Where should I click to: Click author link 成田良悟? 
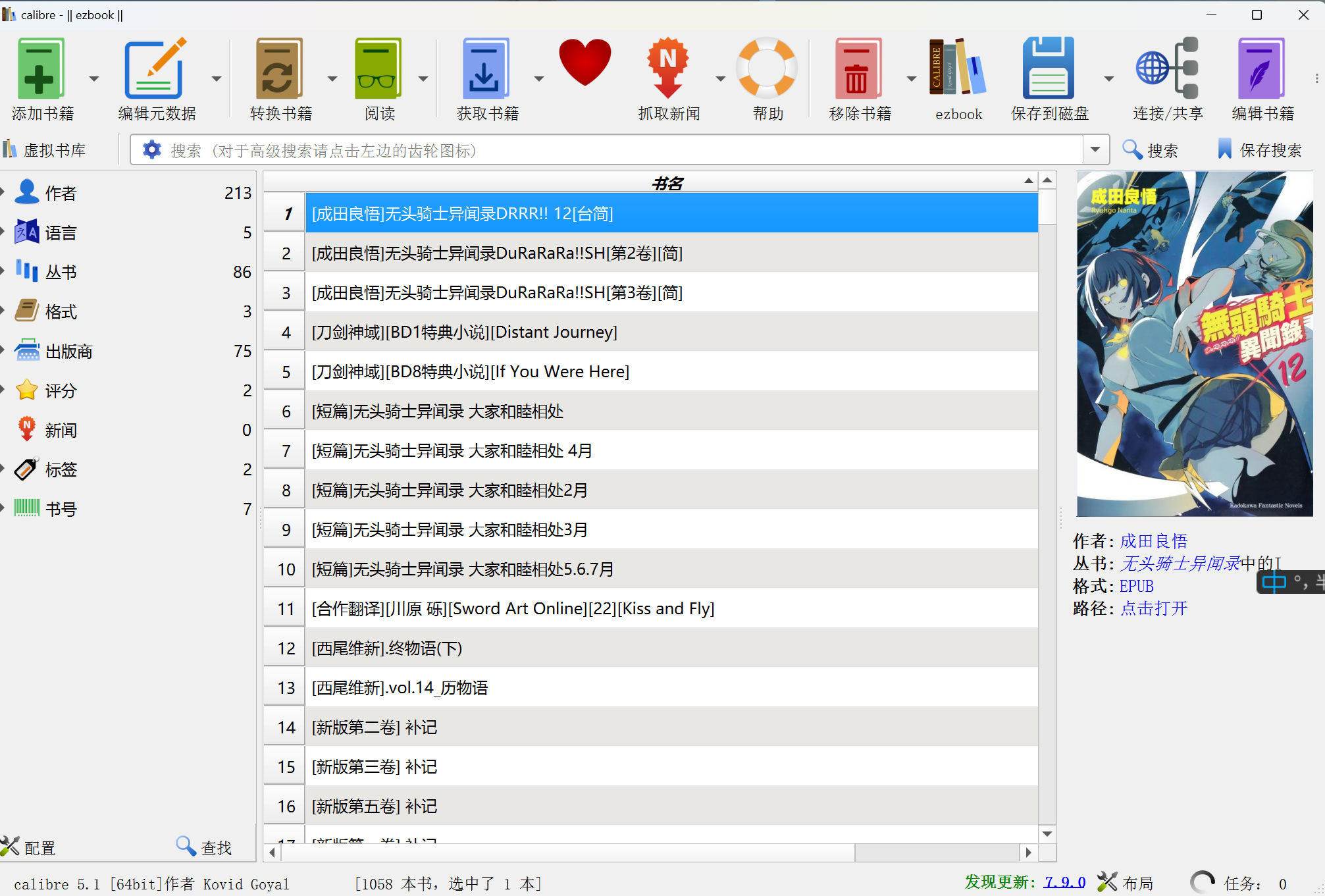click(x=1154, y=541)
